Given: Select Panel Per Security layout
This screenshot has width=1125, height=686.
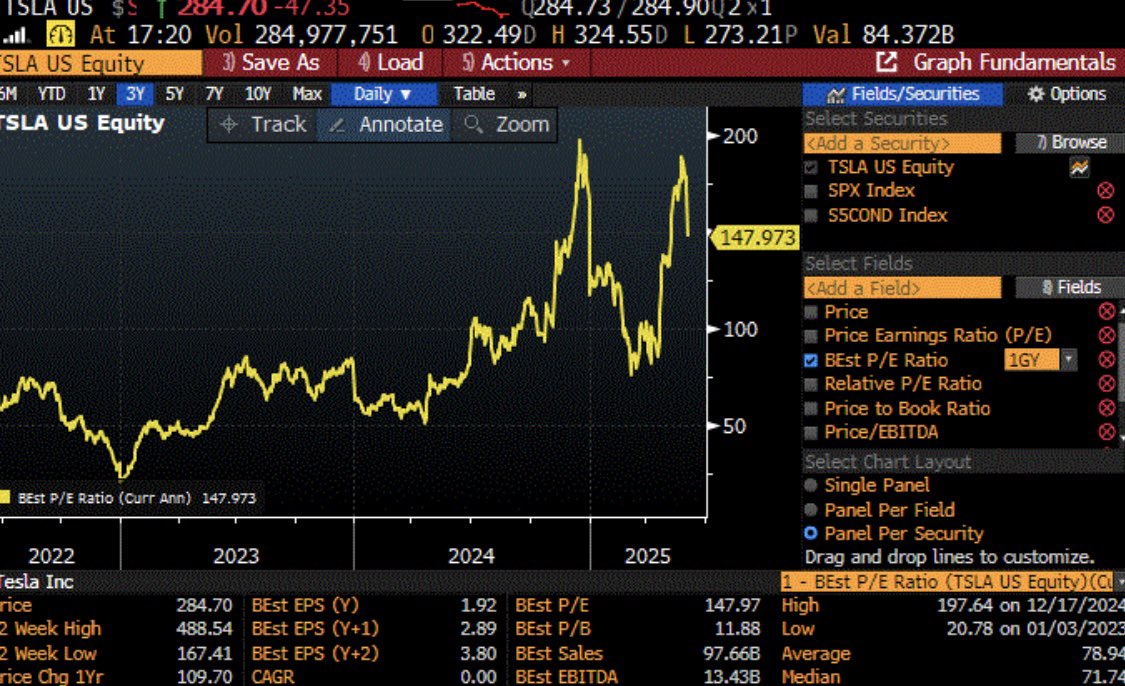Looking at the screenshot, I should click(811, 533).
